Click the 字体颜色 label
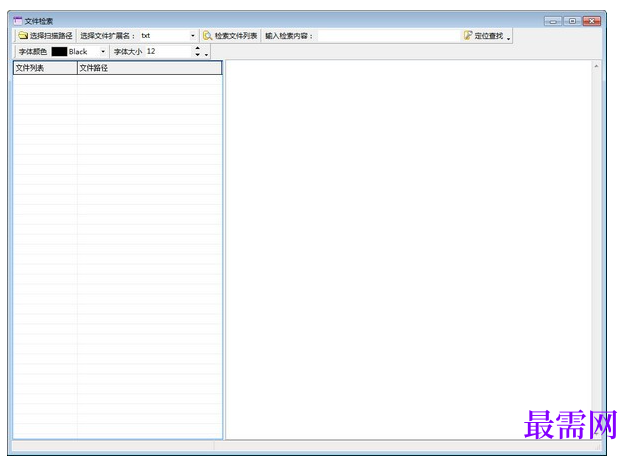 33,52
